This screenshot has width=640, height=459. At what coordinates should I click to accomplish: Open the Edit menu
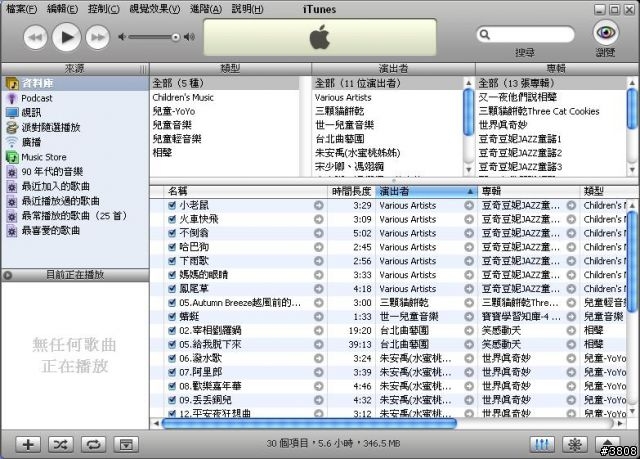point(62,9)
